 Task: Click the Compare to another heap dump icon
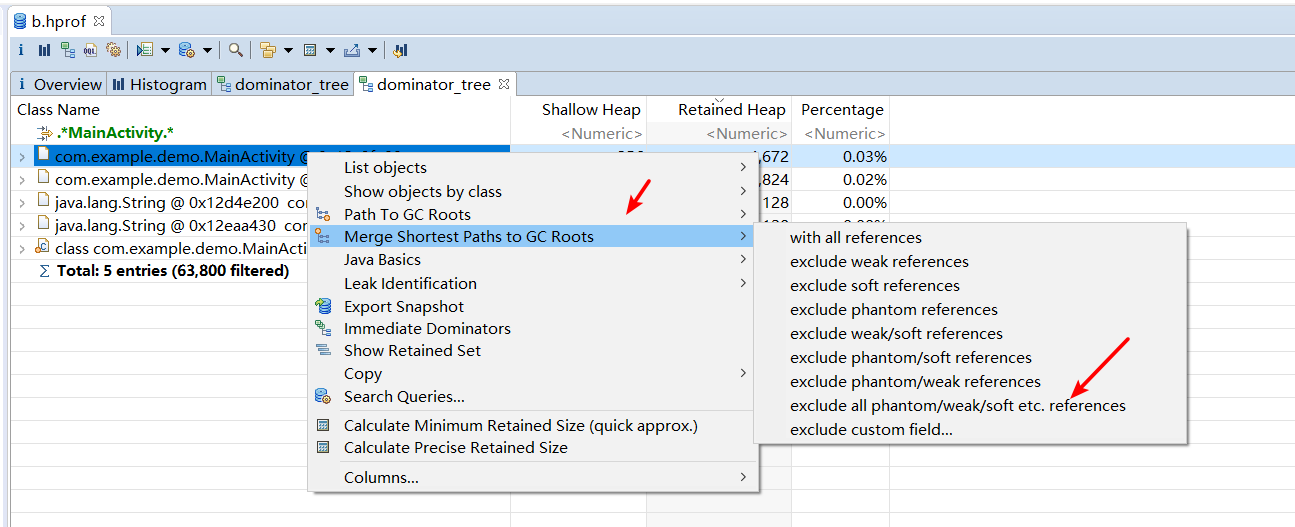point(400,50)
